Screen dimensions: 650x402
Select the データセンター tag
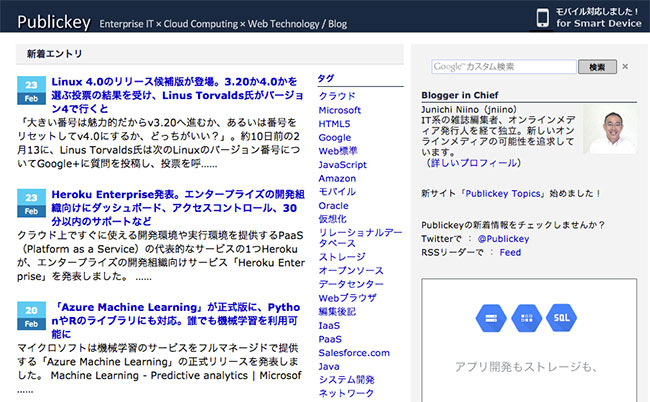[x=351, y=284]
